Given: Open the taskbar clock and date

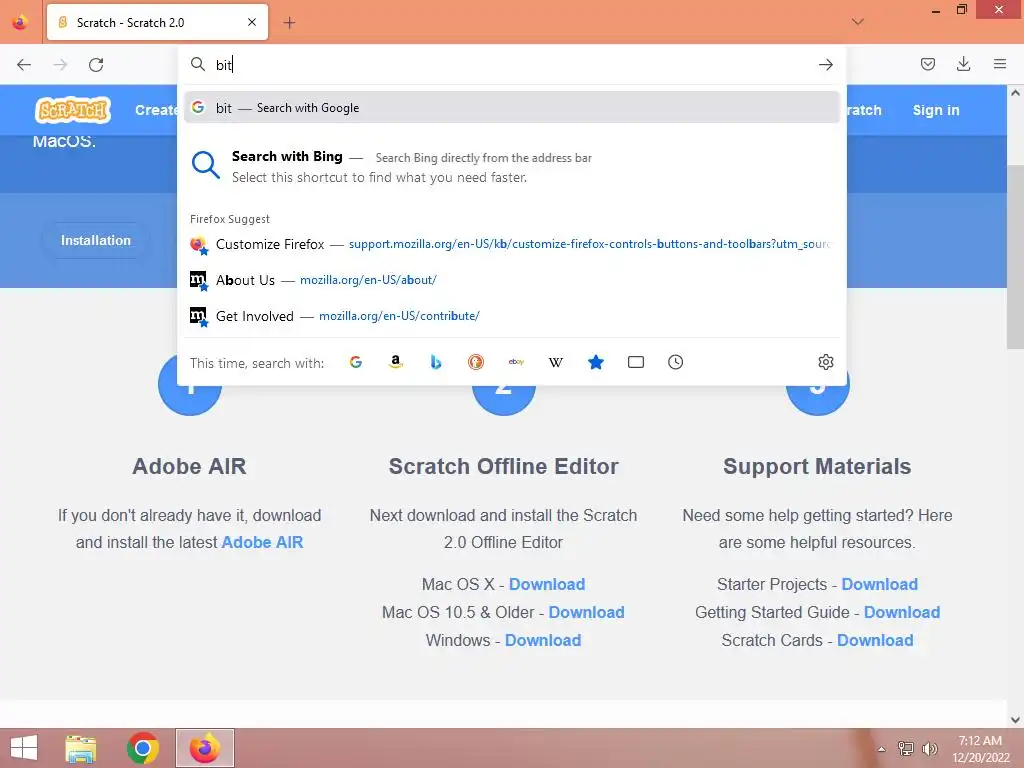Looking at the screenshot, I should (980, 749).
